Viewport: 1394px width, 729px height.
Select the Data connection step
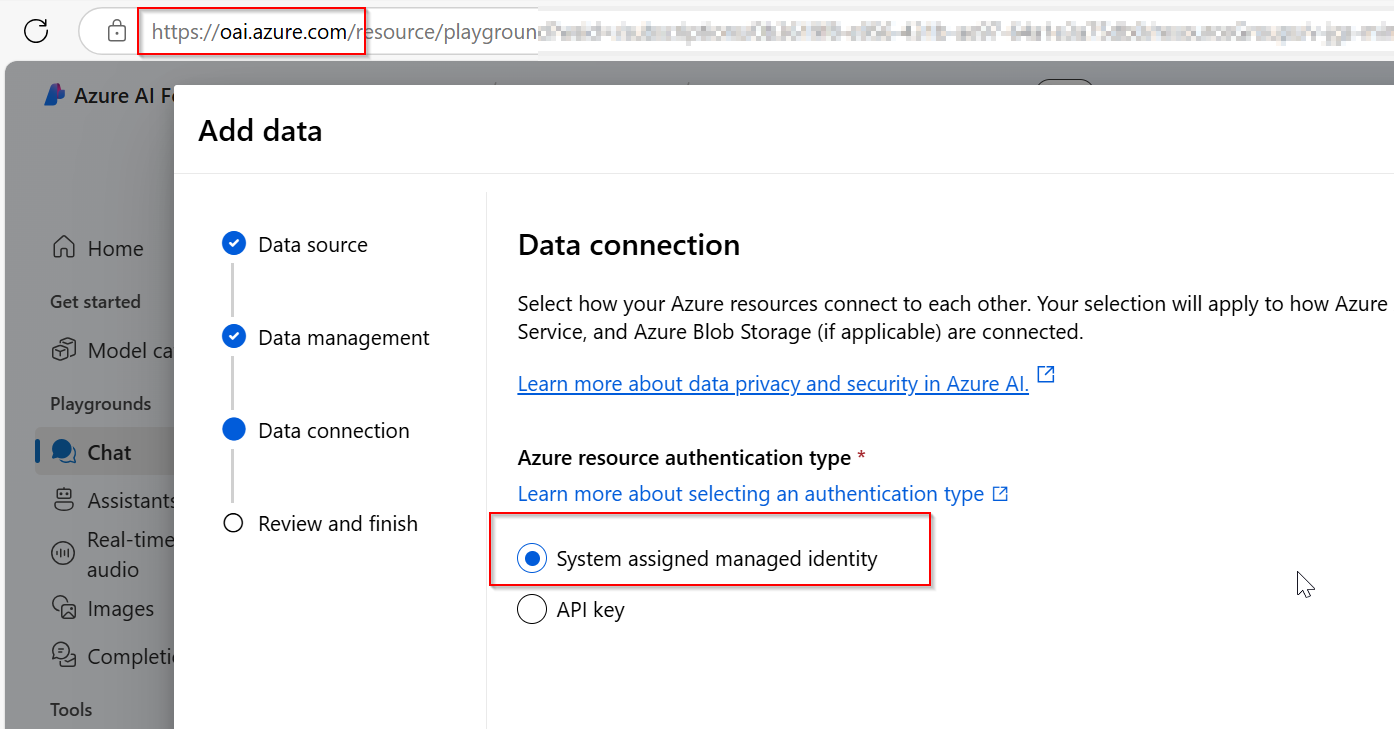click(333, 430)
